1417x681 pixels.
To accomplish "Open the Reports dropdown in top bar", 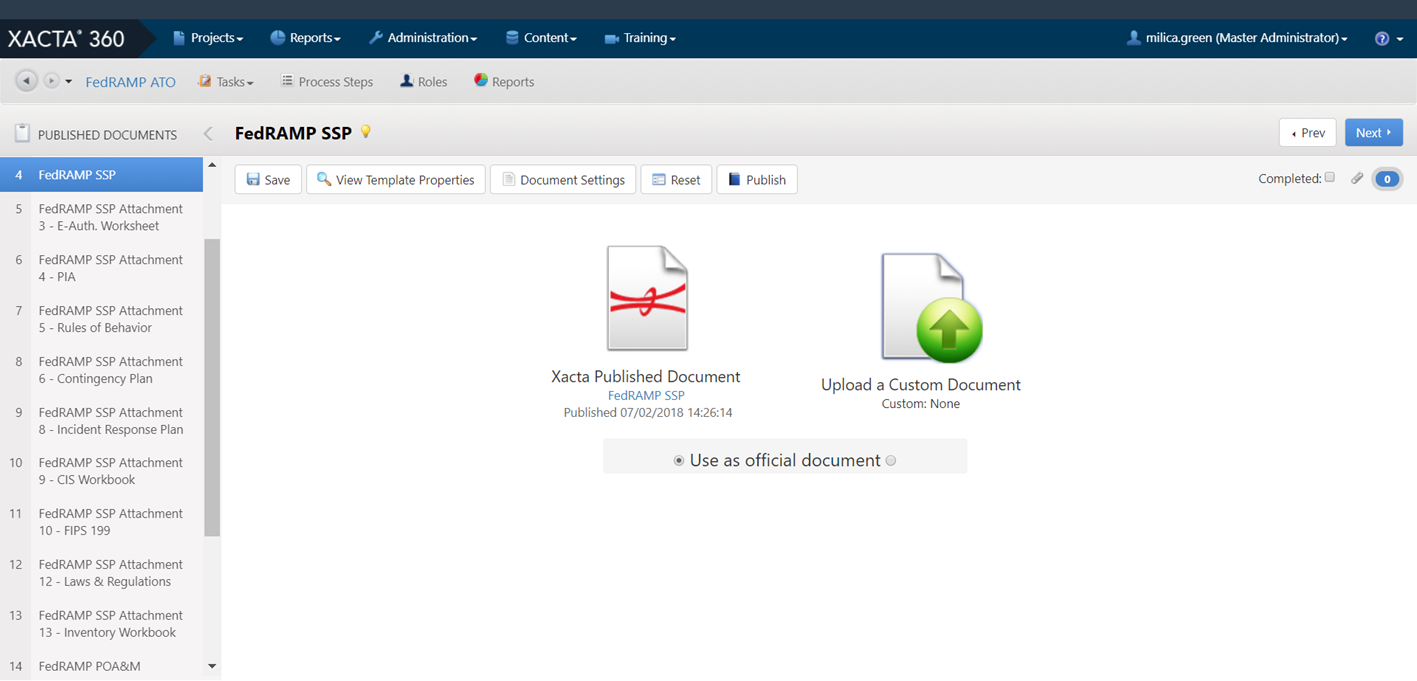I will tap(305, 38).
